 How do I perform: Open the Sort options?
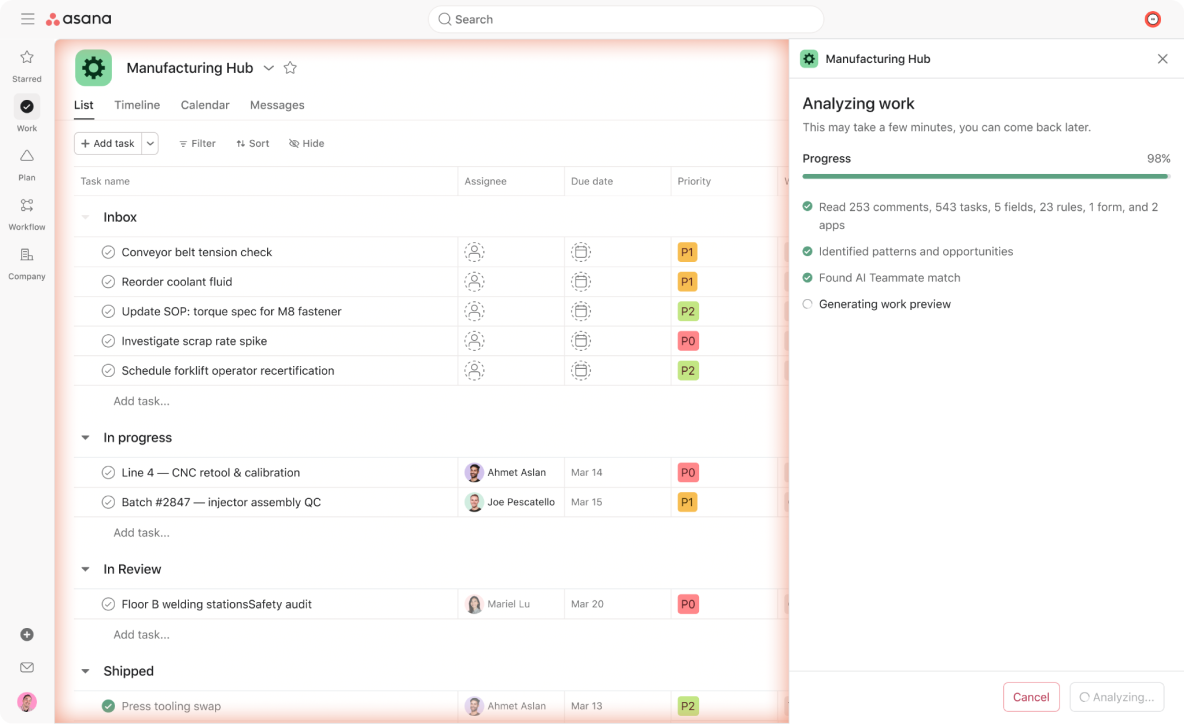[x=253, y=143]
